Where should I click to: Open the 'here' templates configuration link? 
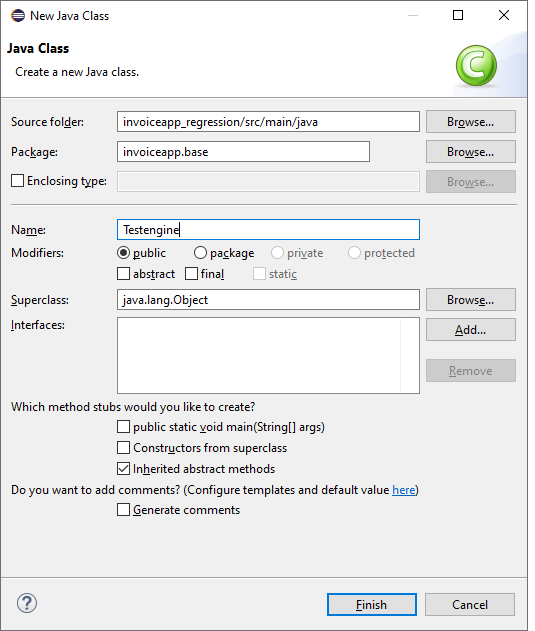(x=404, y=490)
